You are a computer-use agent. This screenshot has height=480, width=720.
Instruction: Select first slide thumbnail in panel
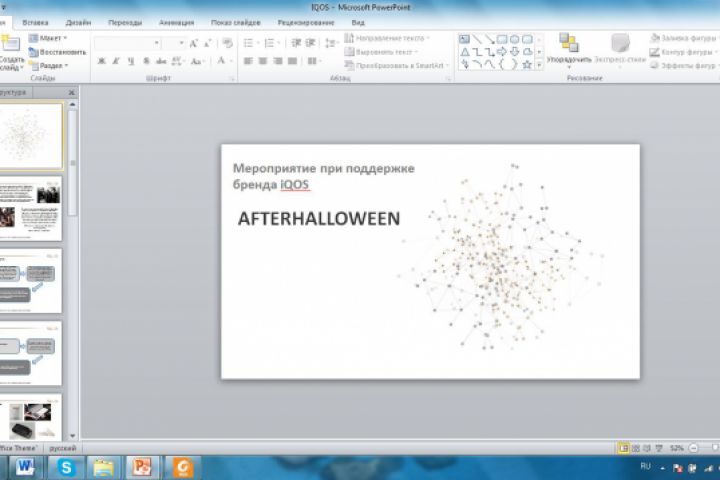tap(30, 136)
